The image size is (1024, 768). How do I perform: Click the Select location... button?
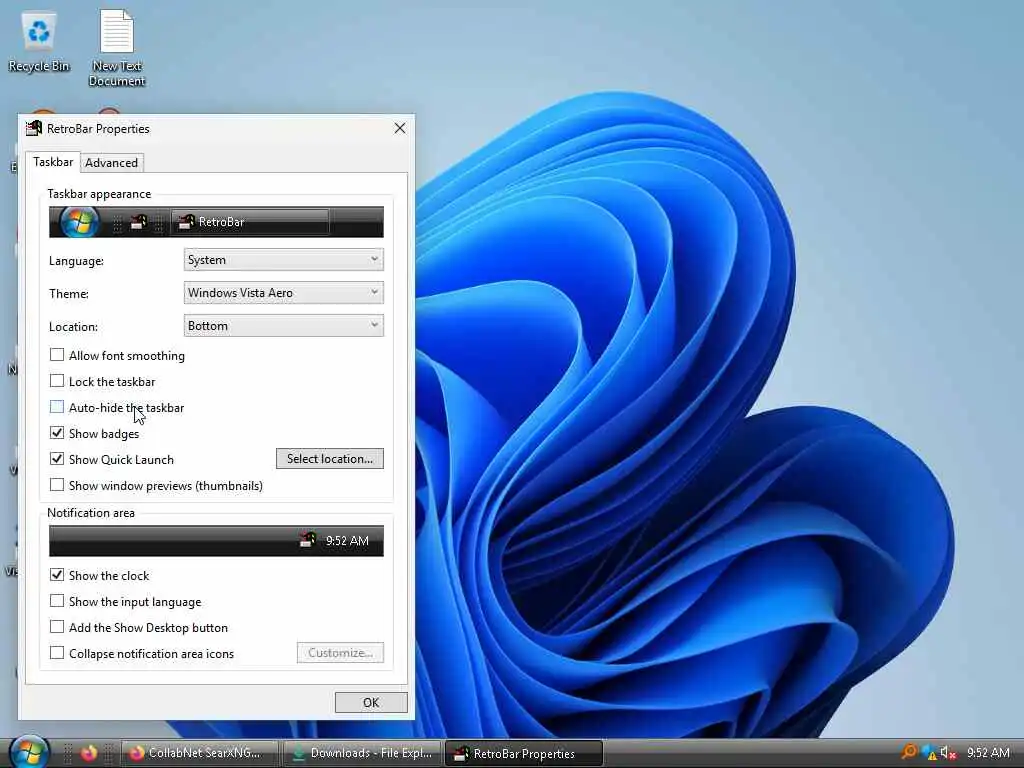(330, 458)
